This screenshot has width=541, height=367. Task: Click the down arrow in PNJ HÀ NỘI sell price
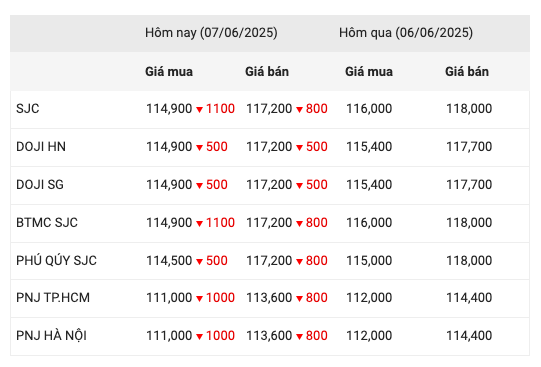click(x=299, y=337)
